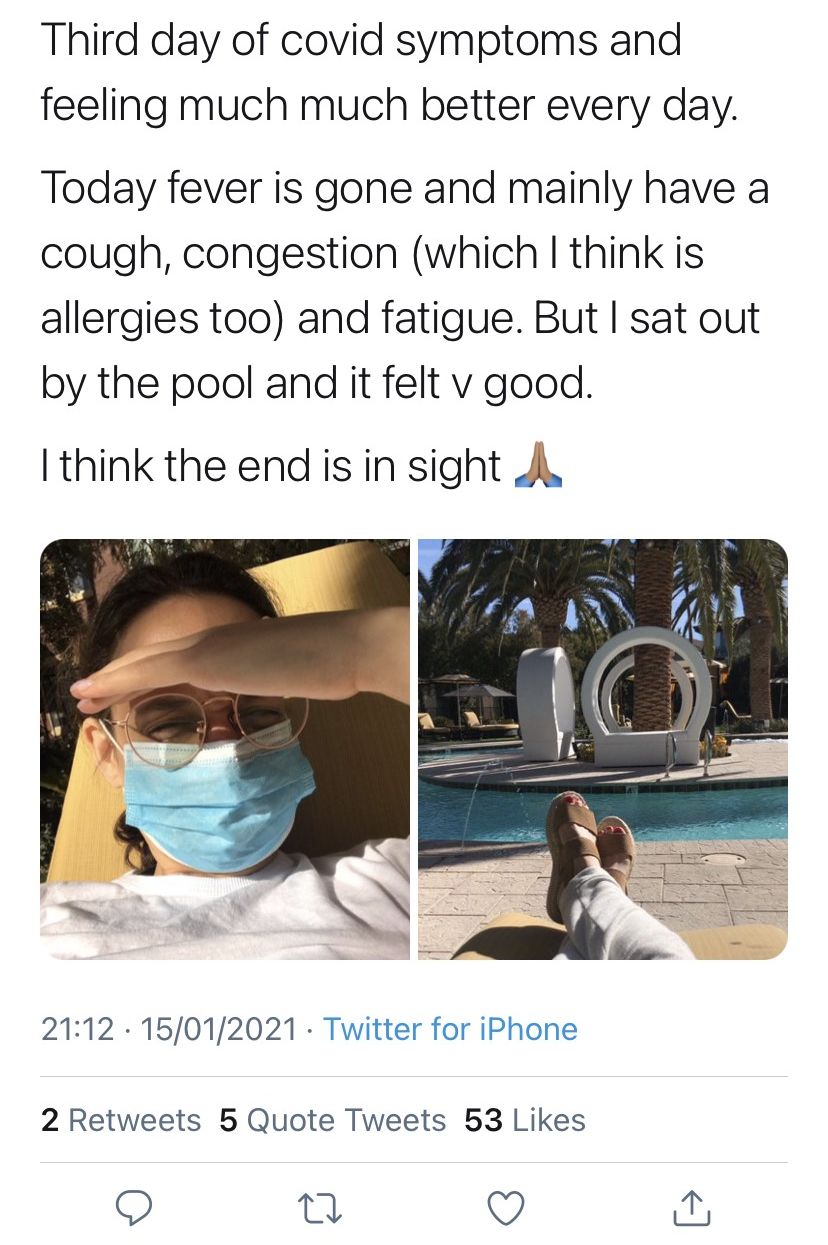This screenshot has height=1245, width=828.
Task: Tap the 'I think the end is in sight' line
Action: point(270,467)
